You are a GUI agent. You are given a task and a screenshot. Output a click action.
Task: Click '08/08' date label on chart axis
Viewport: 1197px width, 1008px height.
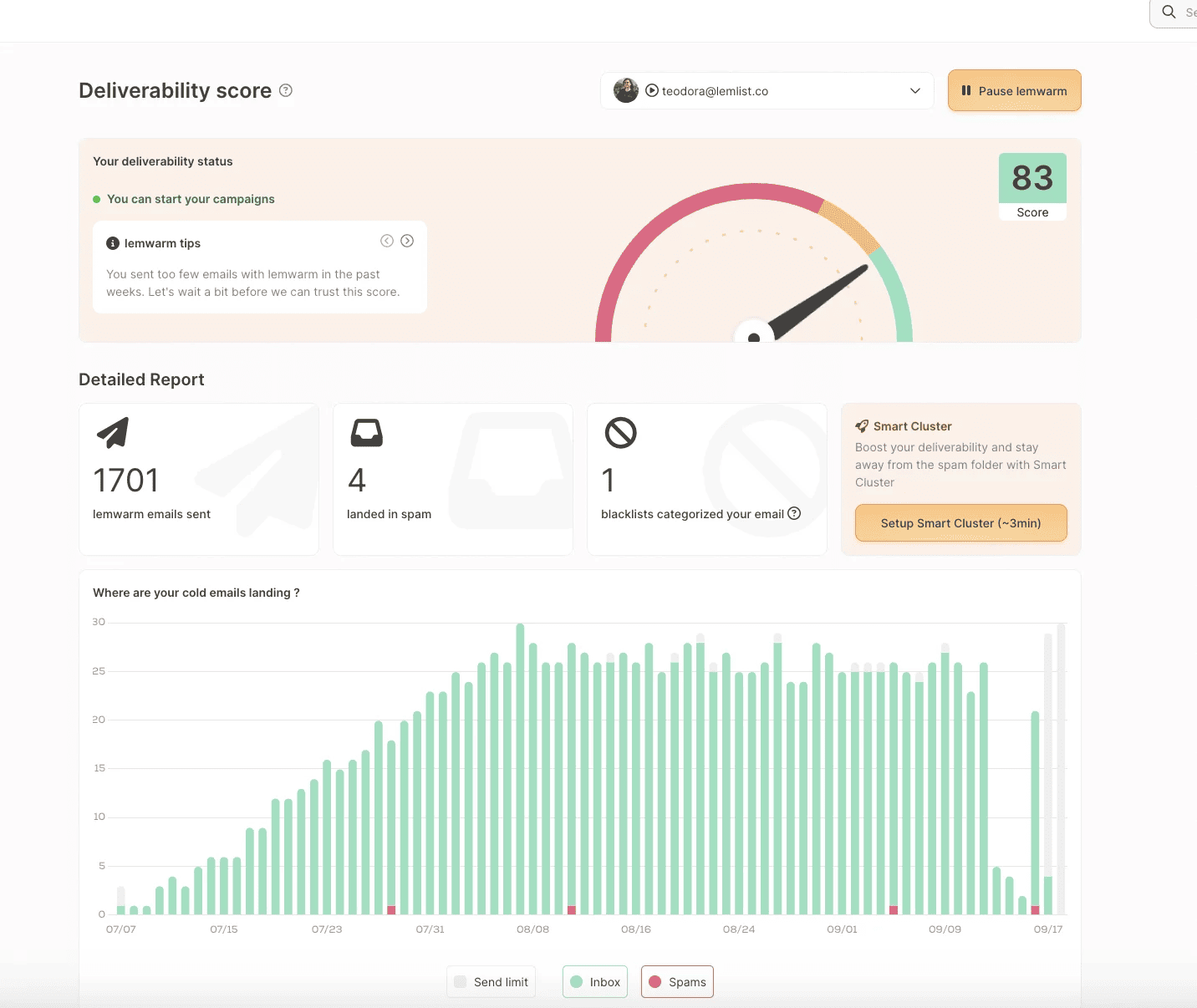pos(532,929)
